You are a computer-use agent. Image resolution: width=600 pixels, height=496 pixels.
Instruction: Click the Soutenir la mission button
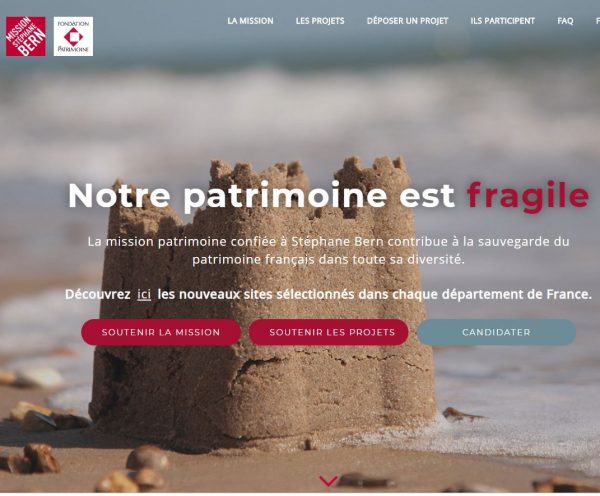161,332
